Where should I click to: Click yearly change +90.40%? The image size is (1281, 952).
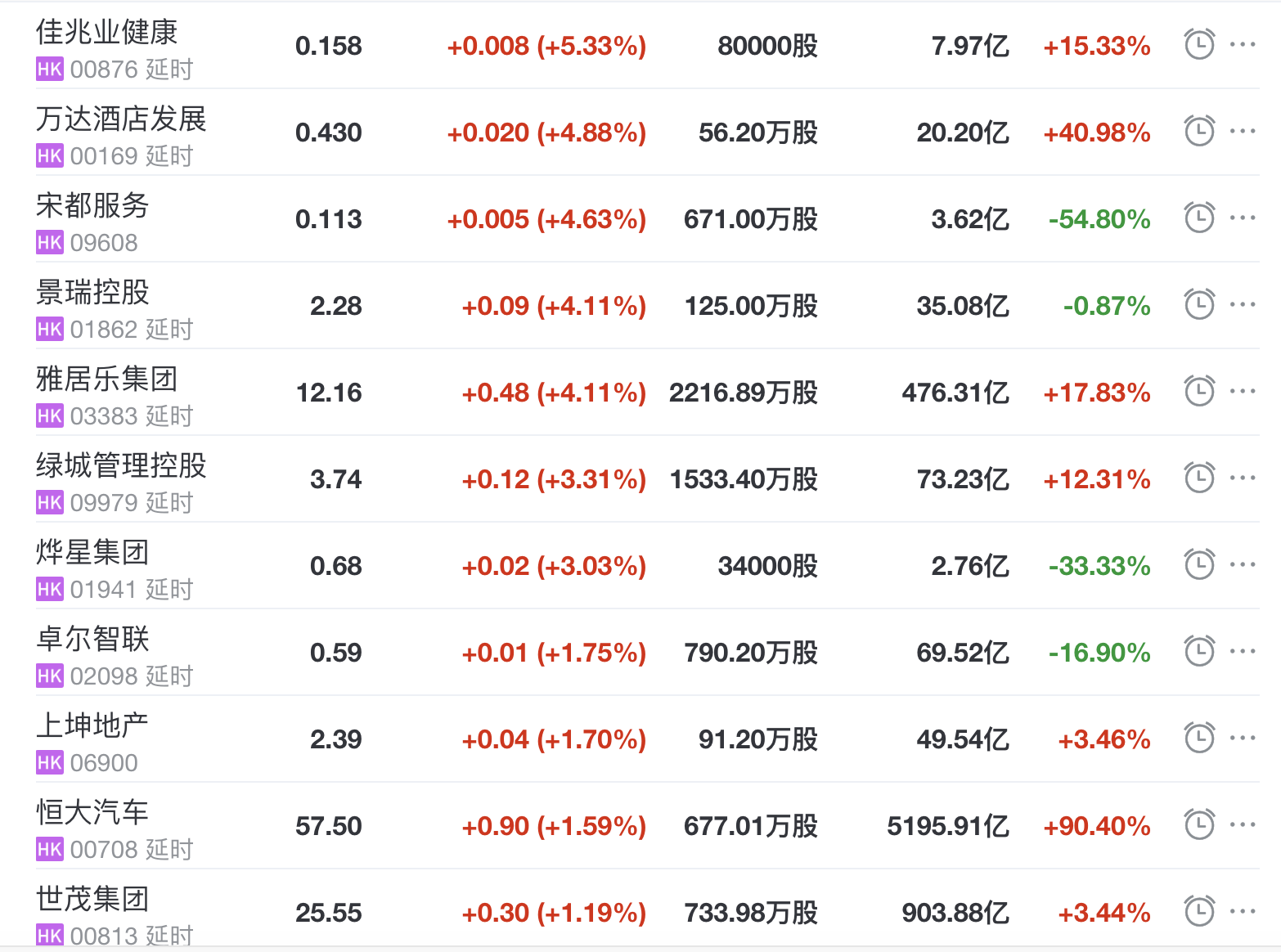coord(1097,826)
